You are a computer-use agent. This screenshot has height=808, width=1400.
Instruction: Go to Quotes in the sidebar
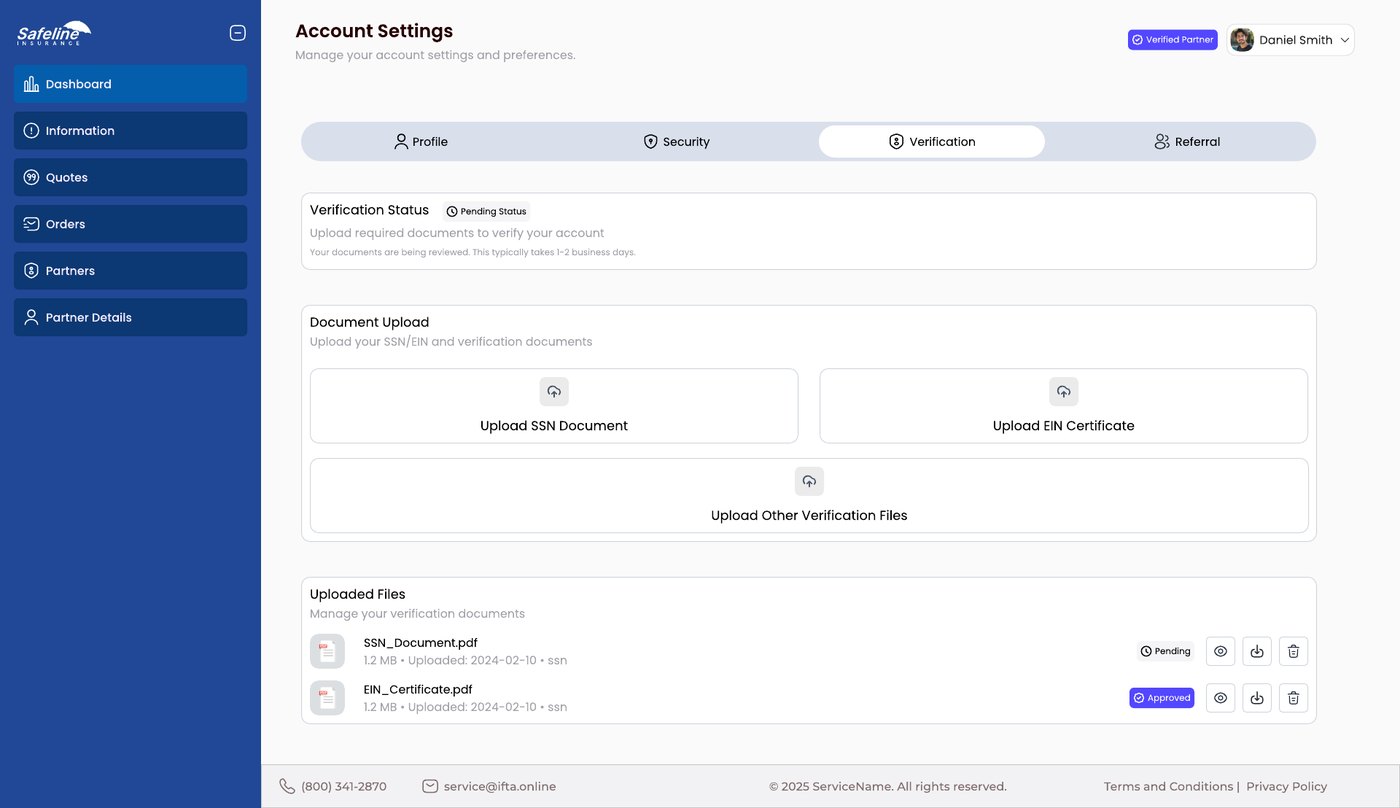[130, 177]
